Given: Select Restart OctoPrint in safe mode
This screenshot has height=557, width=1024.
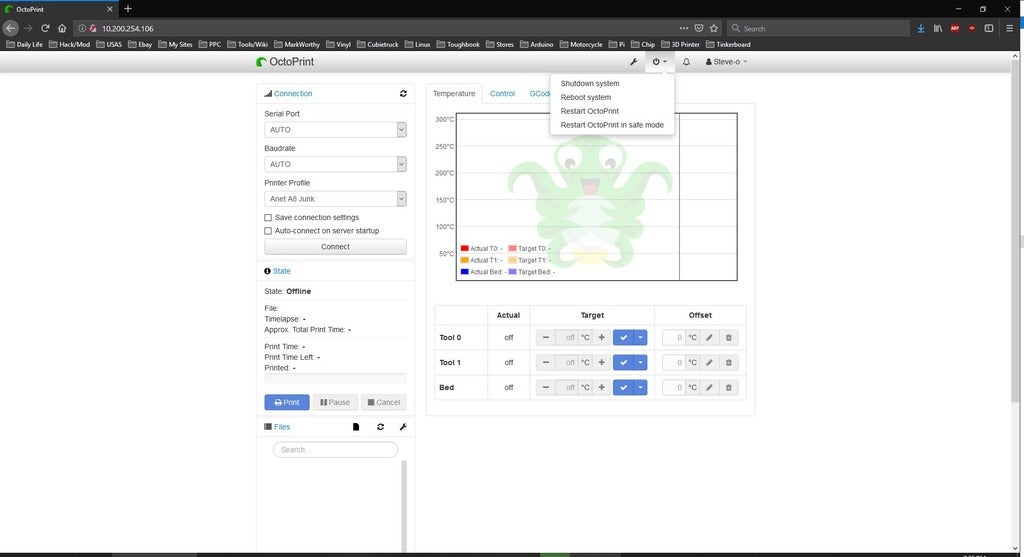Looking at the screenshot, I should tap(612, 125).
